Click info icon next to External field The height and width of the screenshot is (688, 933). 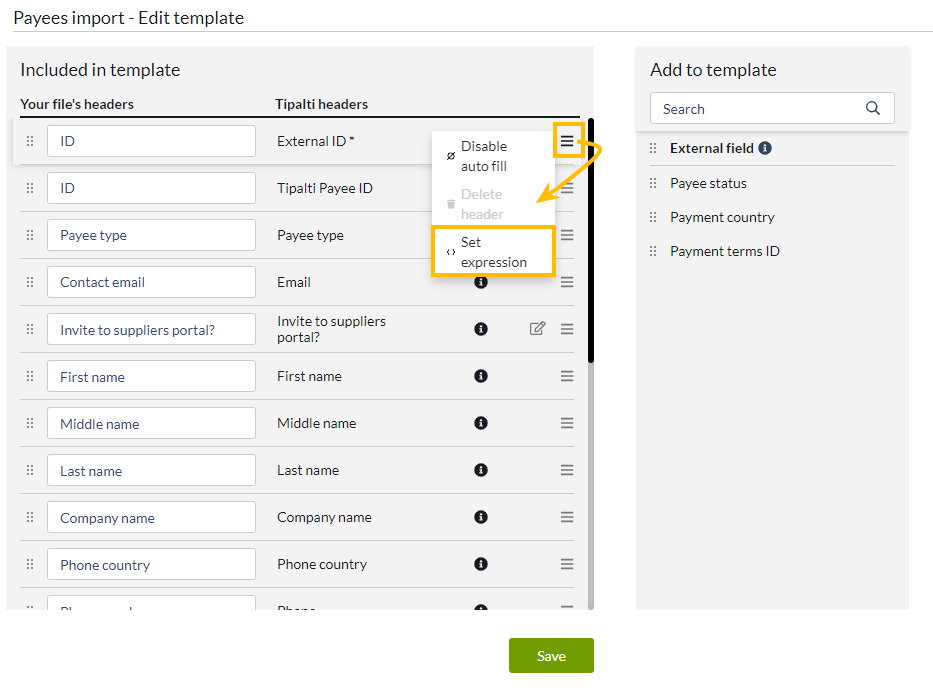pyautogui.click(x=765, y=148)
